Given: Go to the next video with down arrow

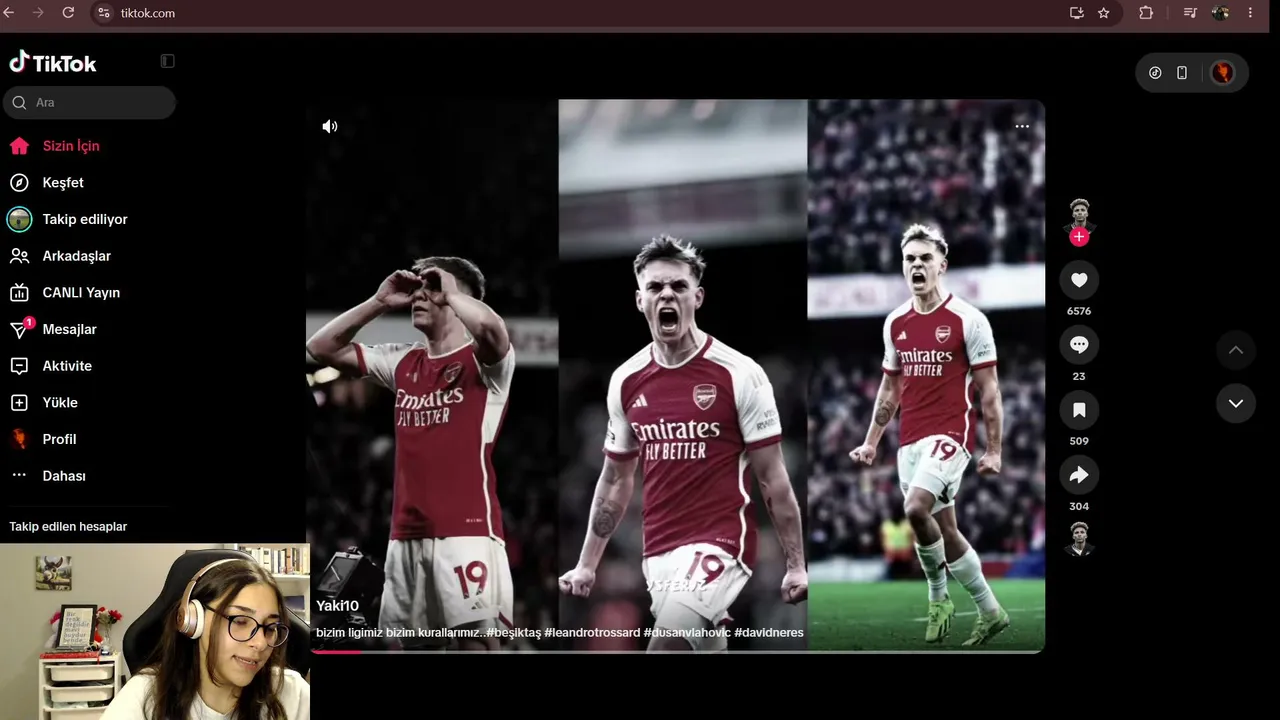Looking at the screenshot, I should tap(1236, 403).
